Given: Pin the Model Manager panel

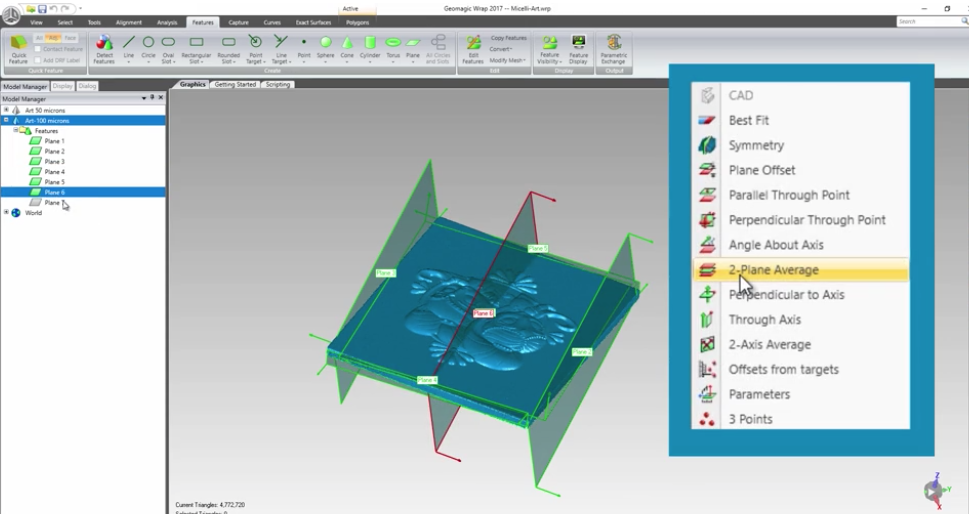Looking at the screenshot, I should tap(153, 98).
